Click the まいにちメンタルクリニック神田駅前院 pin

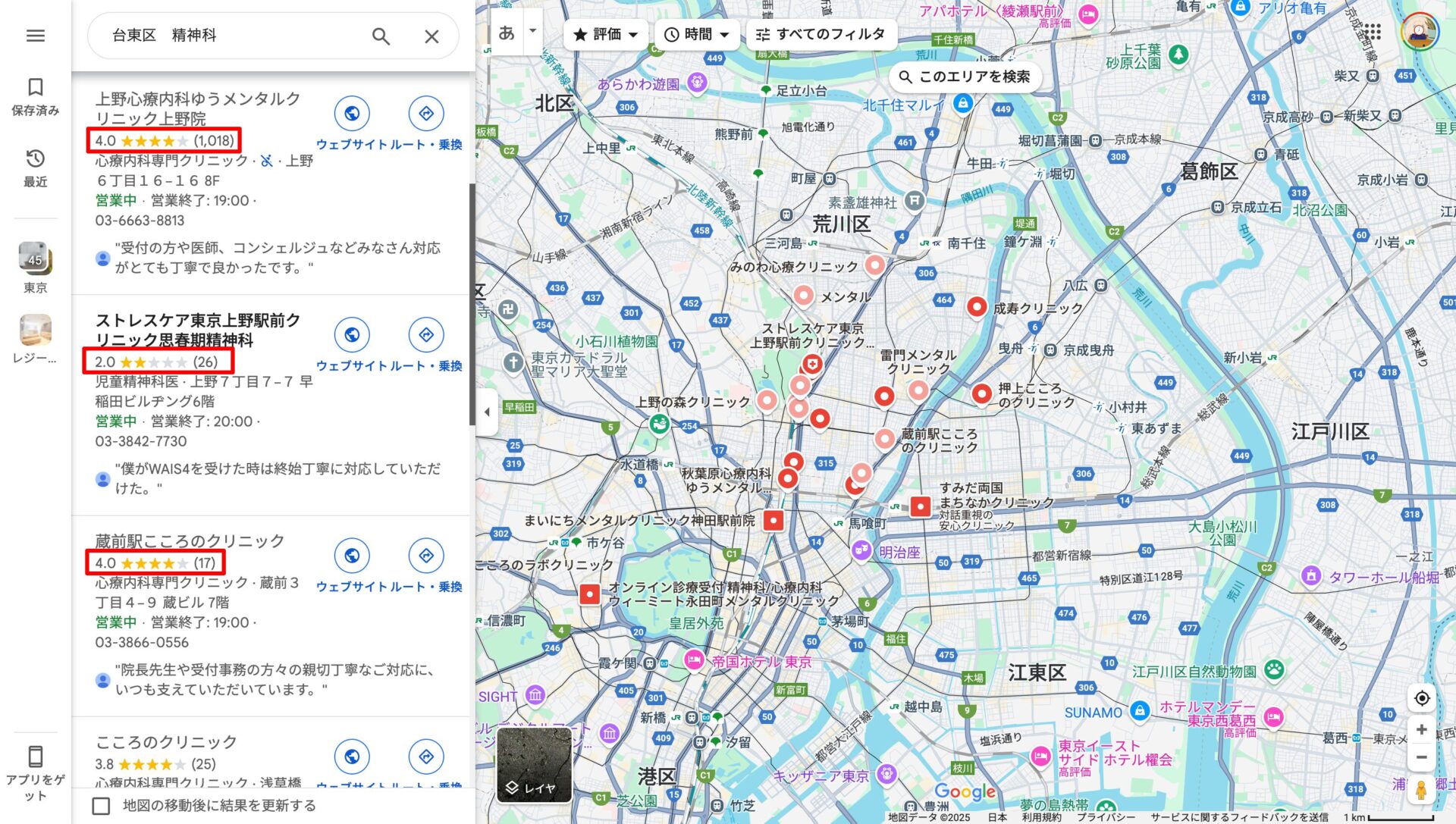[773, 520]
